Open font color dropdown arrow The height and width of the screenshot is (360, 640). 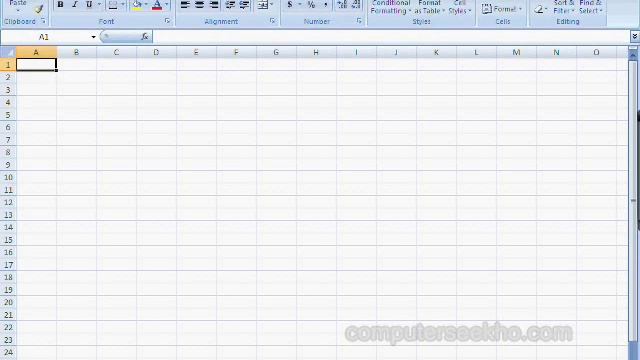coord(167,4)
